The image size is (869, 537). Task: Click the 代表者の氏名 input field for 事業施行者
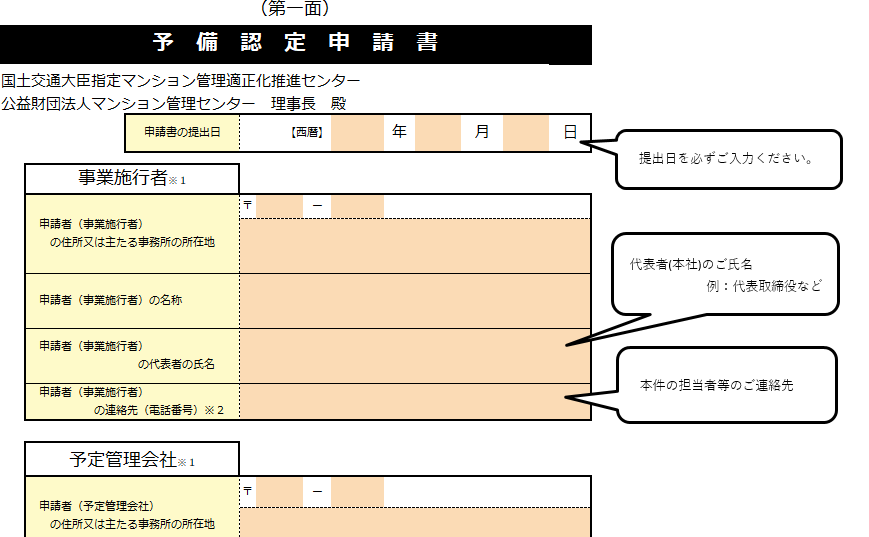click(415, 356)
